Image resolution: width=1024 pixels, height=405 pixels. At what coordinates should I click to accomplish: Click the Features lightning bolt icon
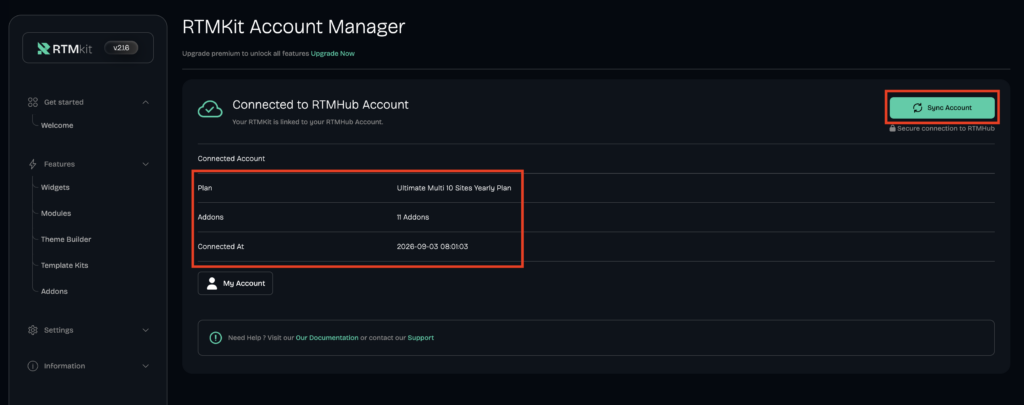tap(33, 164)
